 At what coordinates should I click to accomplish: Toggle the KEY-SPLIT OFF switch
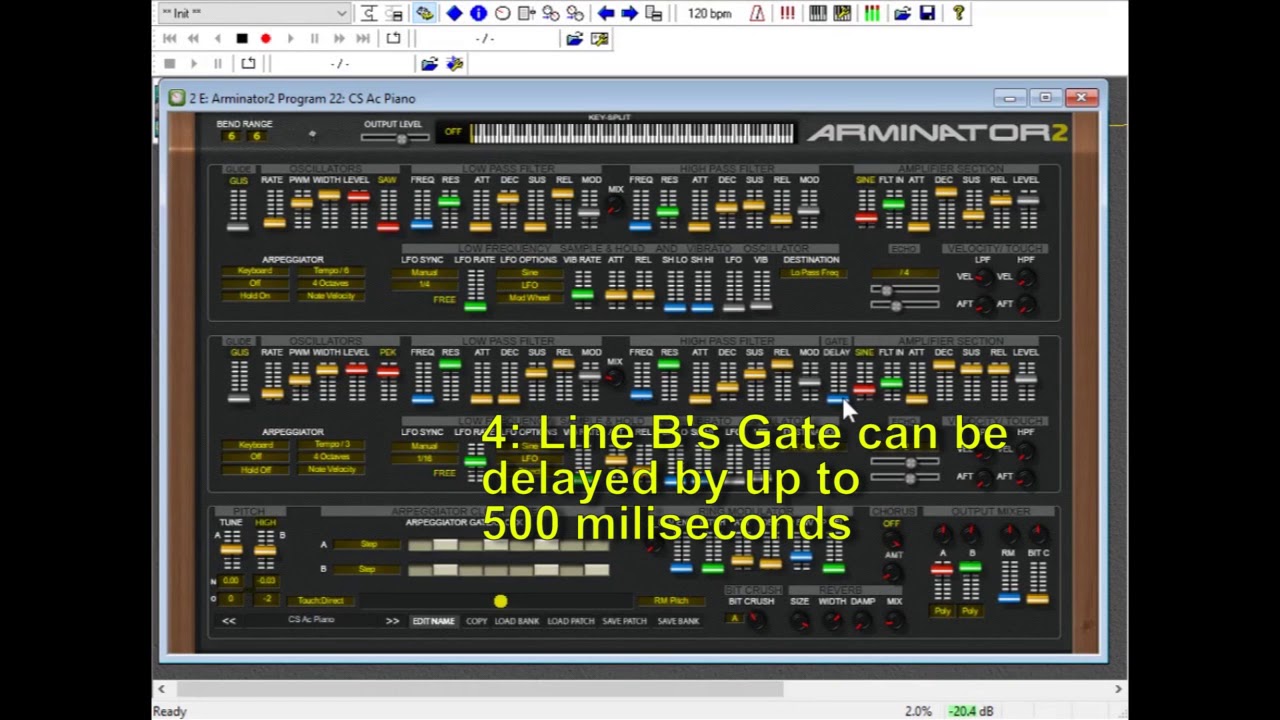tap(453, 132)
